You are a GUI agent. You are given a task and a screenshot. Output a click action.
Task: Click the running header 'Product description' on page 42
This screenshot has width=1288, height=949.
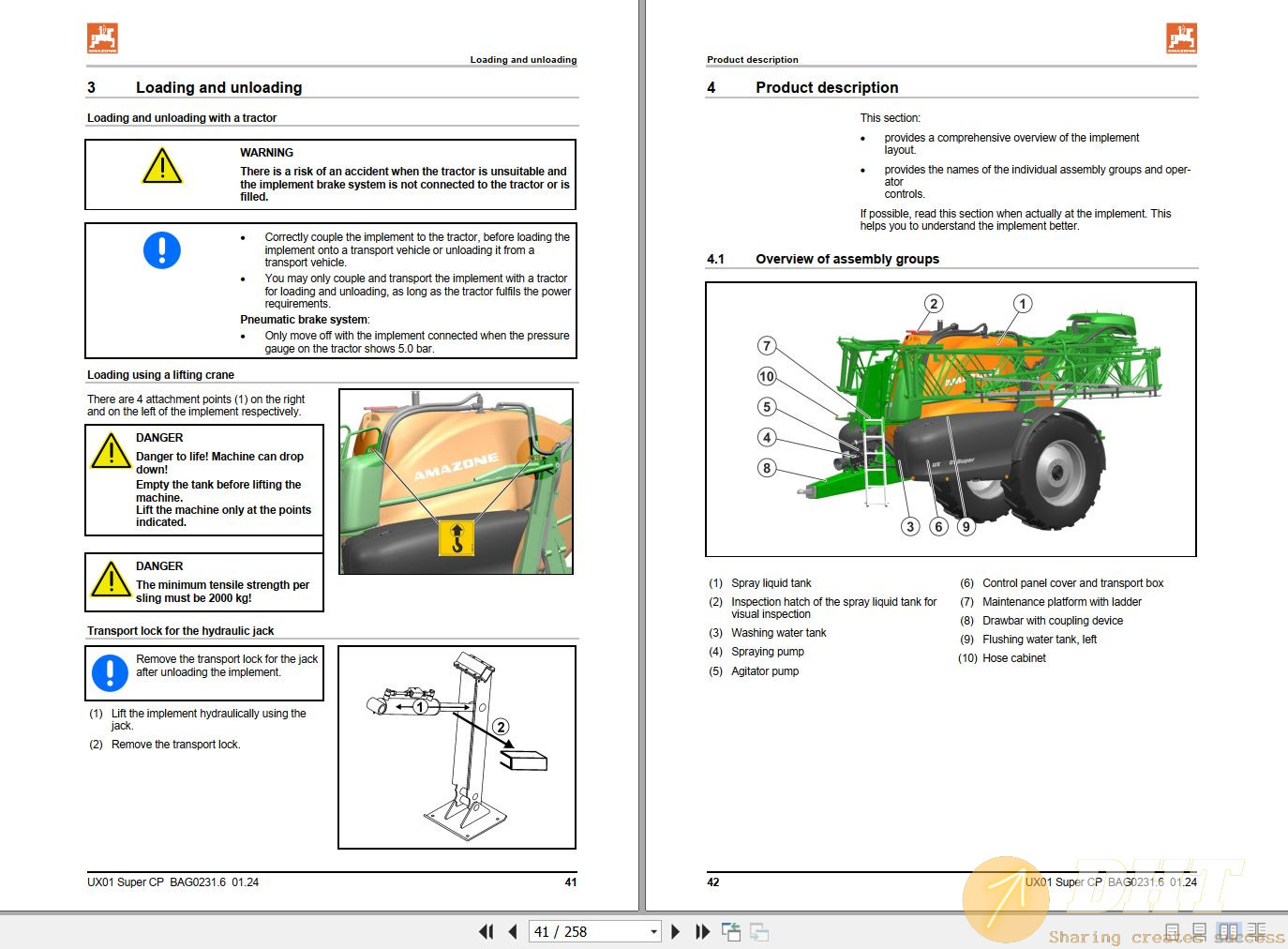pyautogui.click(x=753, y=59)
